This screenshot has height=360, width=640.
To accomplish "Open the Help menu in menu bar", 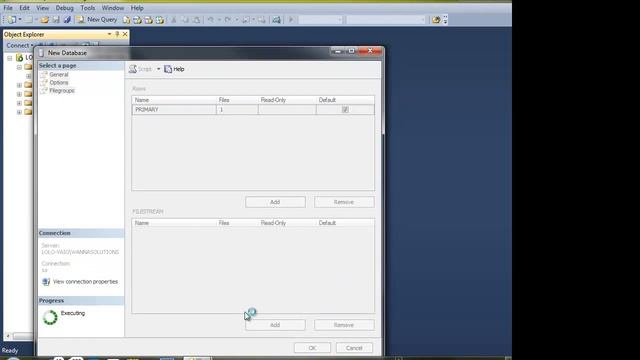I will (x=137, y=8).
